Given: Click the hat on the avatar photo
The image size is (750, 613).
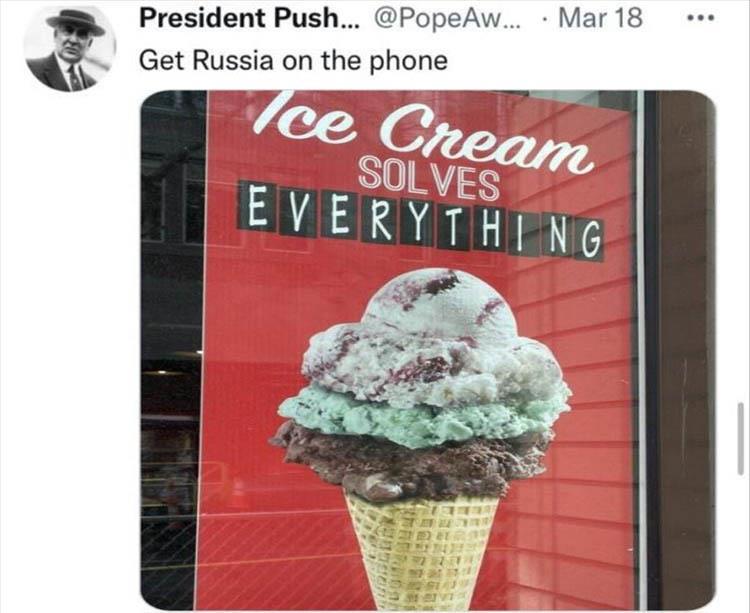Looking at the screenshot, I should click(77, 22).
